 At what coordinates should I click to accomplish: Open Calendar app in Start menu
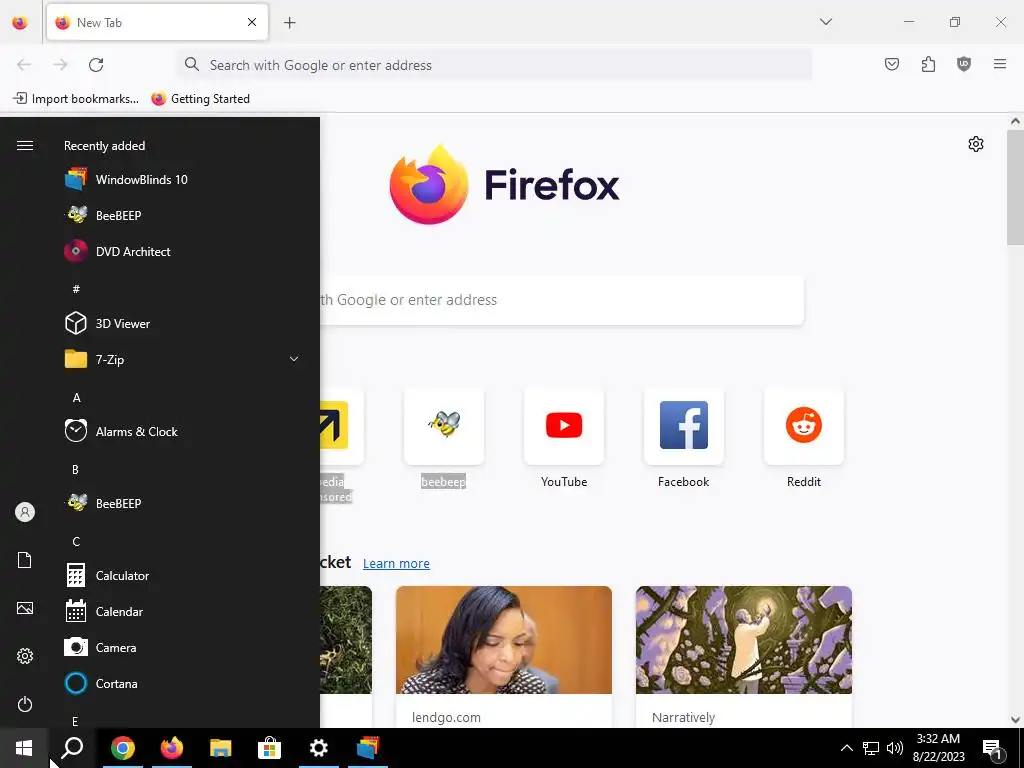point(183,612)
